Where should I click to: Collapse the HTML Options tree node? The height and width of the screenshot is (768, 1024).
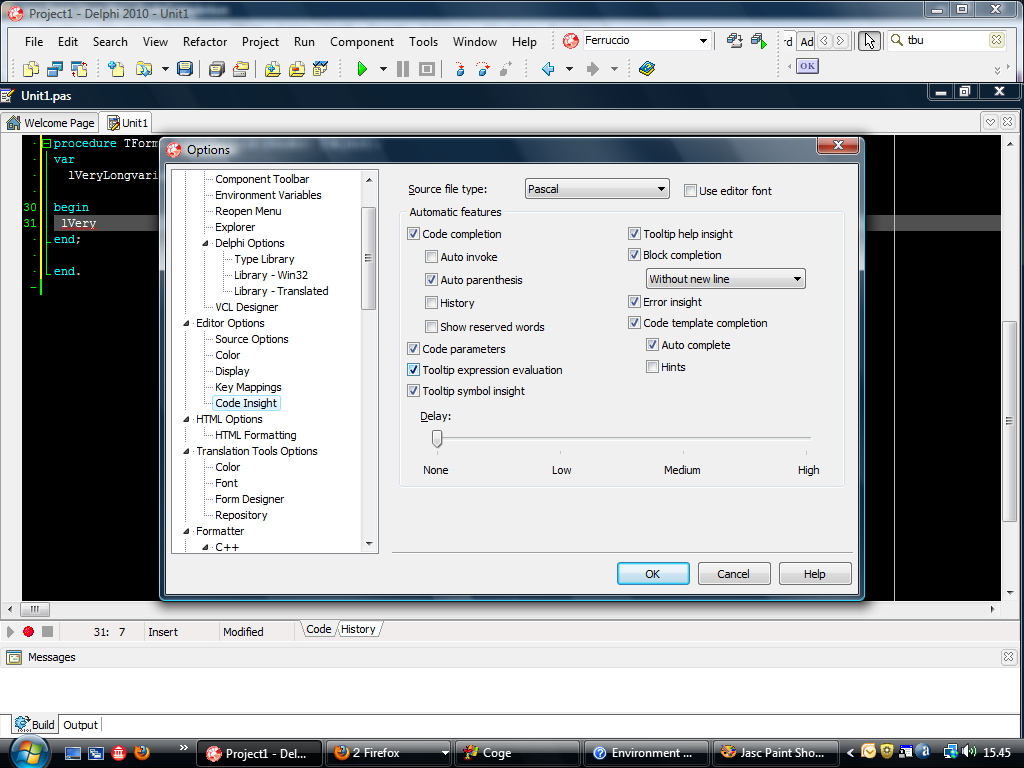tap(185, 419)
